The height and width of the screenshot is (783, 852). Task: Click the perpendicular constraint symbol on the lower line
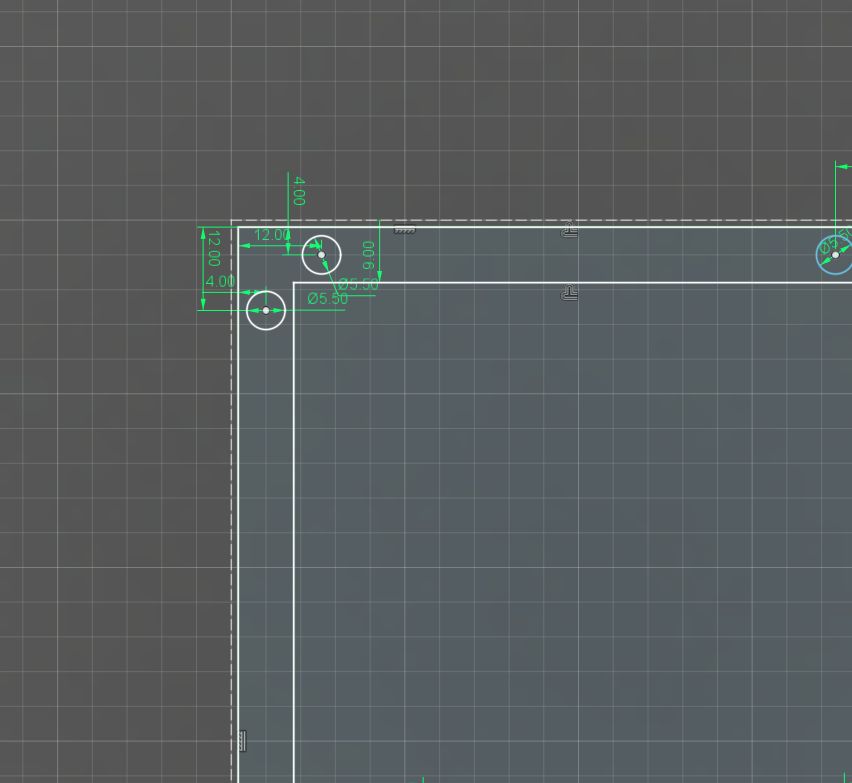click(570, 291)
